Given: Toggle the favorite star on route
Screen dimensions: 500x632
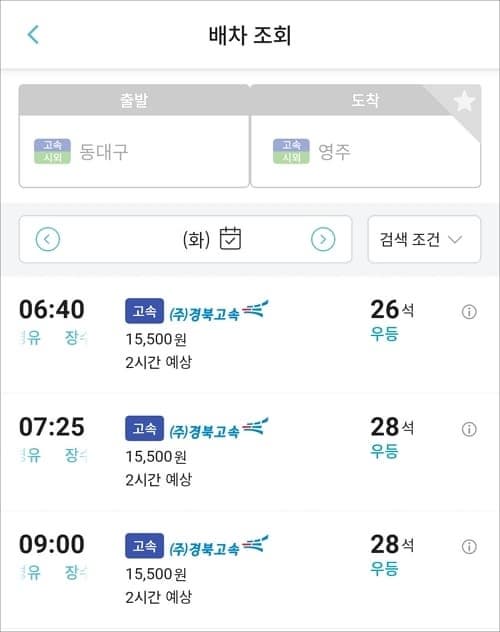Looking at the screenshot, I should (464, 101).
